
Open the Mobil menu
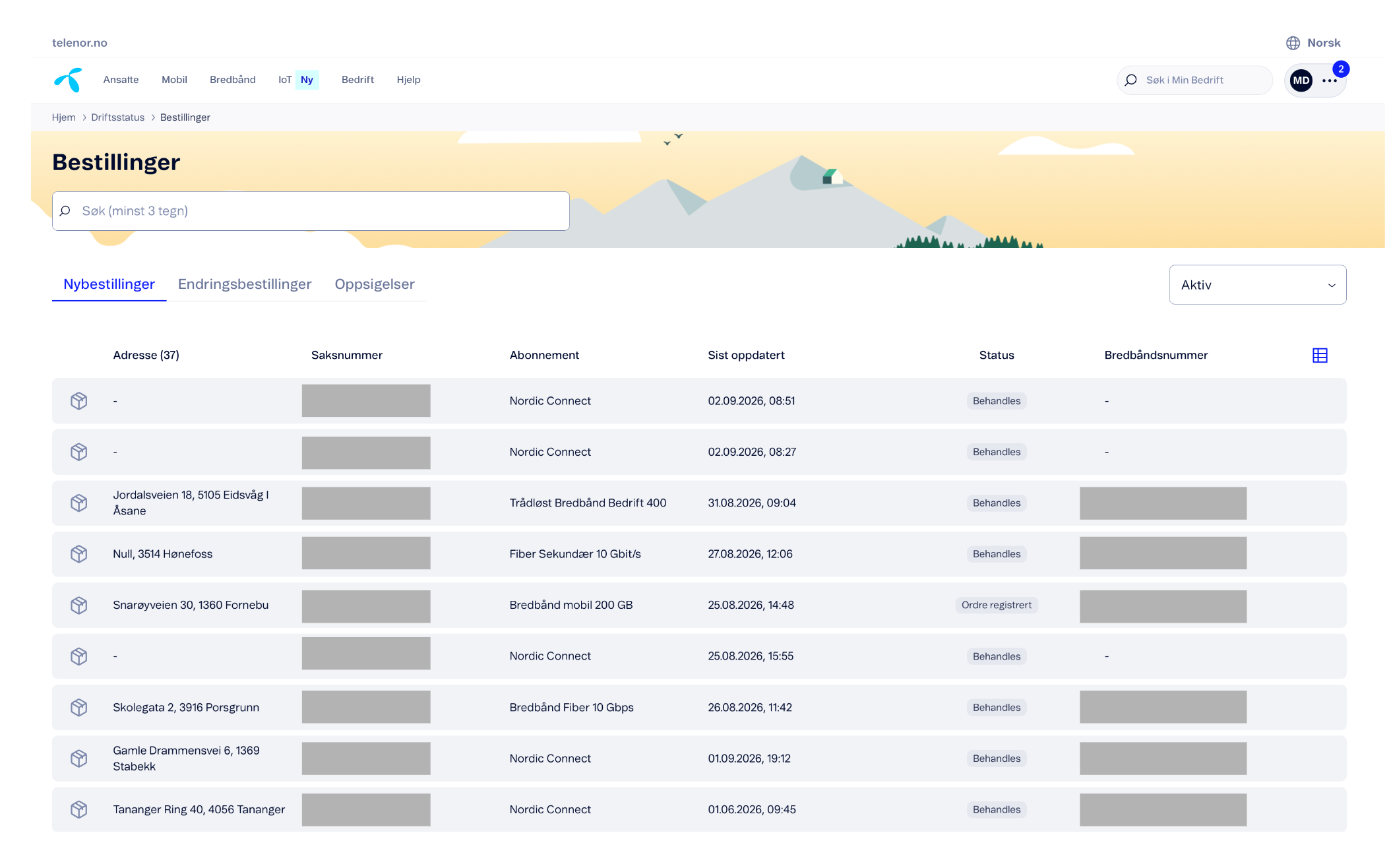174,80
